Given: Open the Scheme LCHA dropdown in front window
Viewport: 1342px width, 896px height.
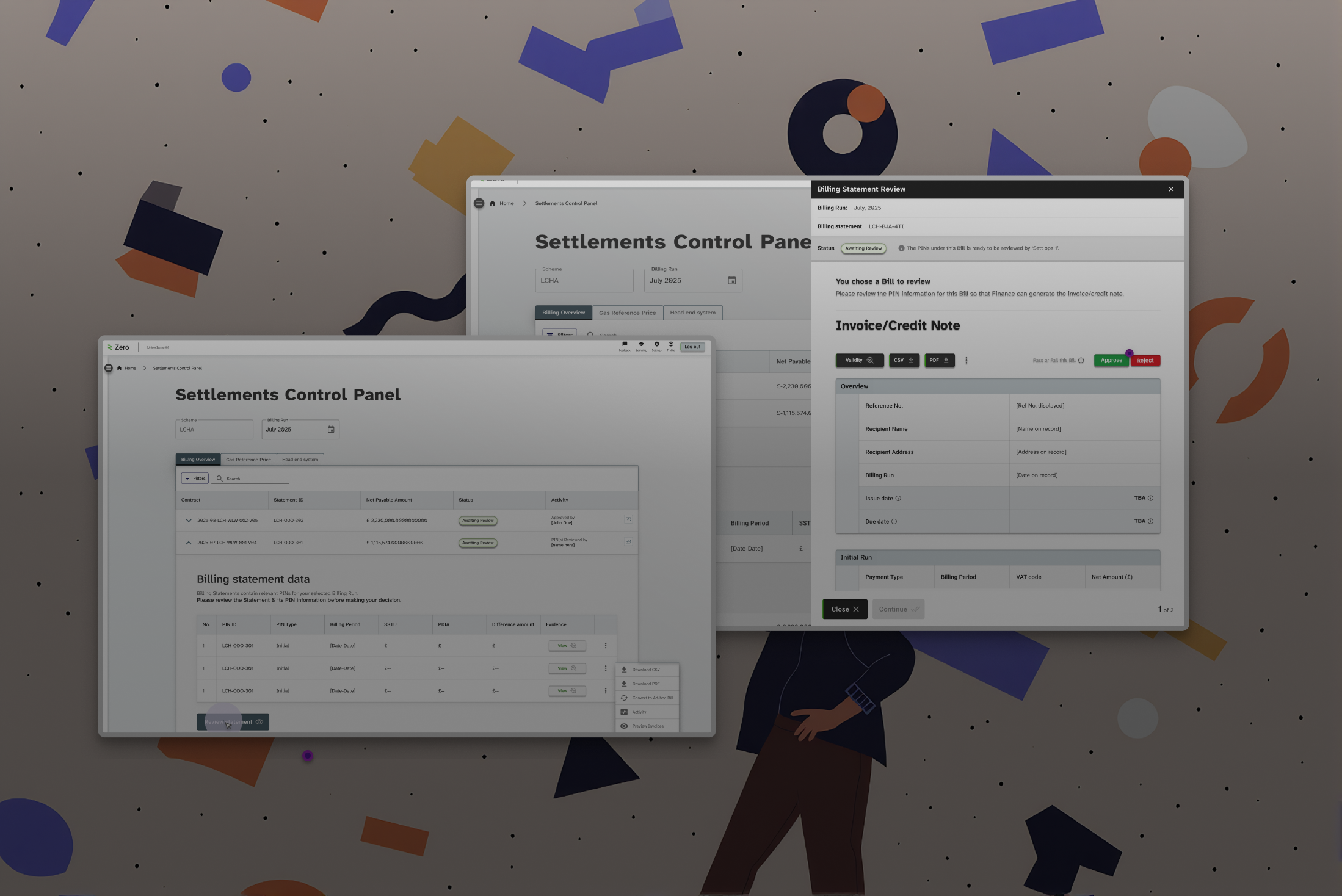Looking at the screenshot, I should coord(214,430).
